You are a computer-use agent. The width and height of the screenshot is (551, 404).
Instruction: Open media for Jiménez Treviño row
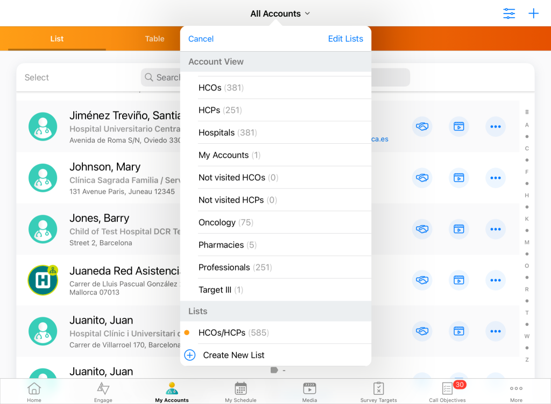point(459,126)
